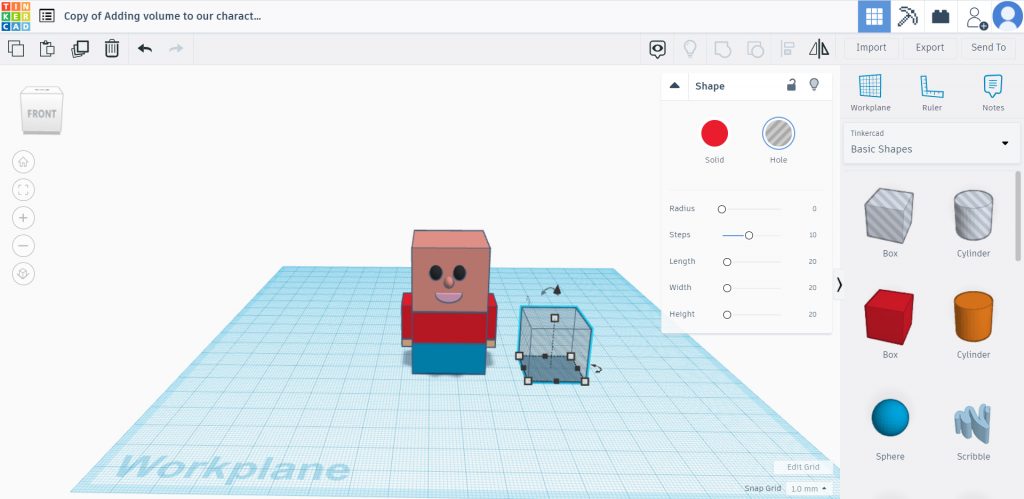Open the user profile avatar
This screenshot has height=499, width=1024.
(1007, 16)
